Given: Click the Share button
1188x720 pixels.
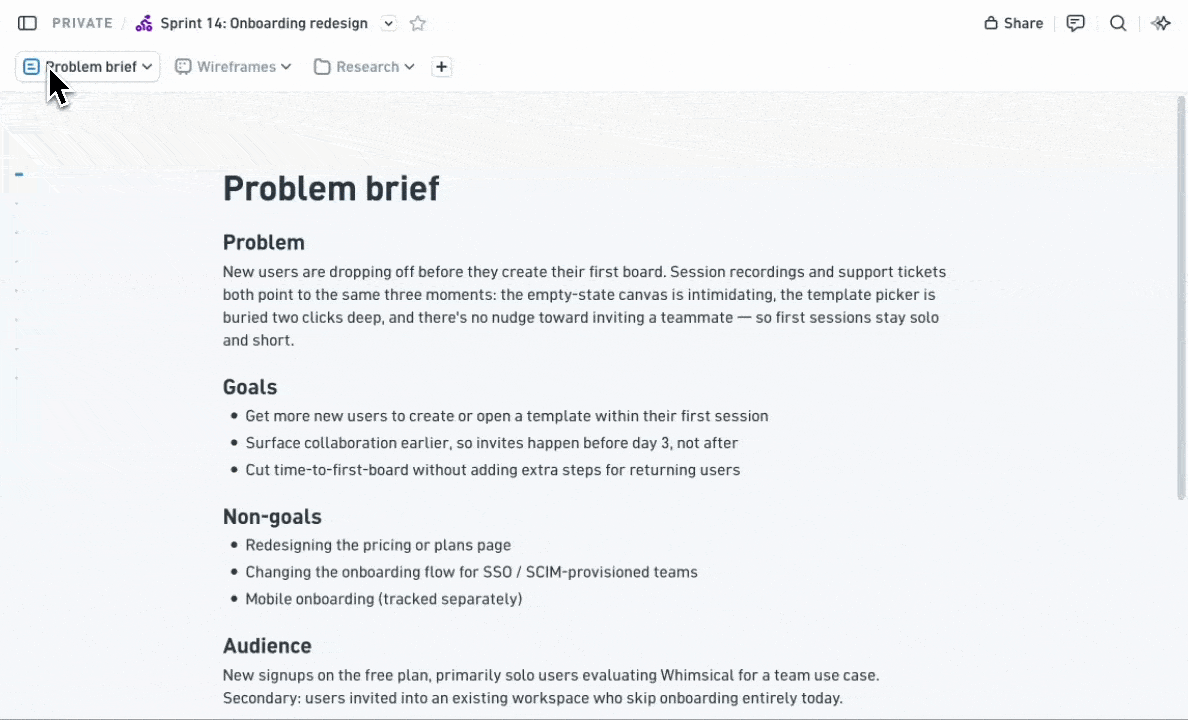Looking at the screenshot, I should pyautogui.click(x=1014, y=23).
